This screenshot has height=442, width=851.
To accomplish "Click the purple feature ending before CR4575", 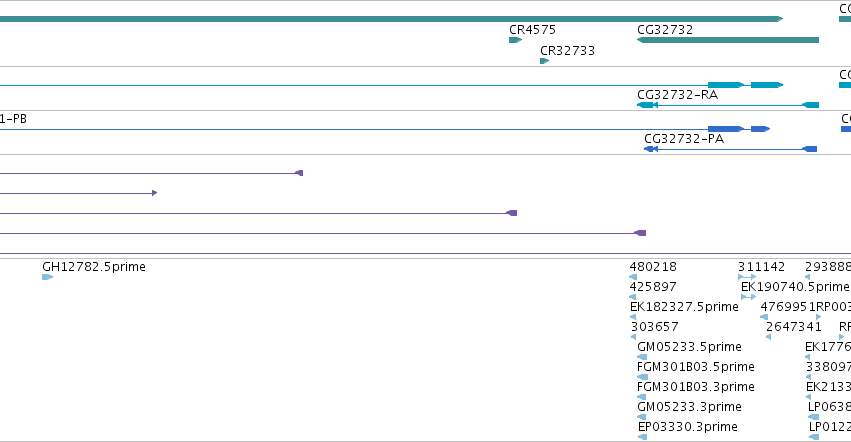I will point(258,213).
